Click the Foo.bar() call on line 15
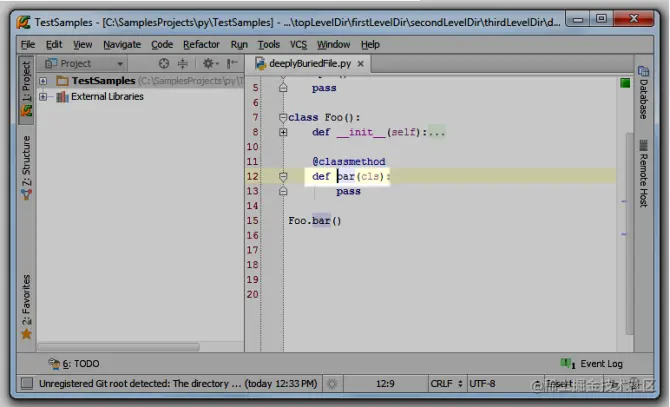 [314, 221]
